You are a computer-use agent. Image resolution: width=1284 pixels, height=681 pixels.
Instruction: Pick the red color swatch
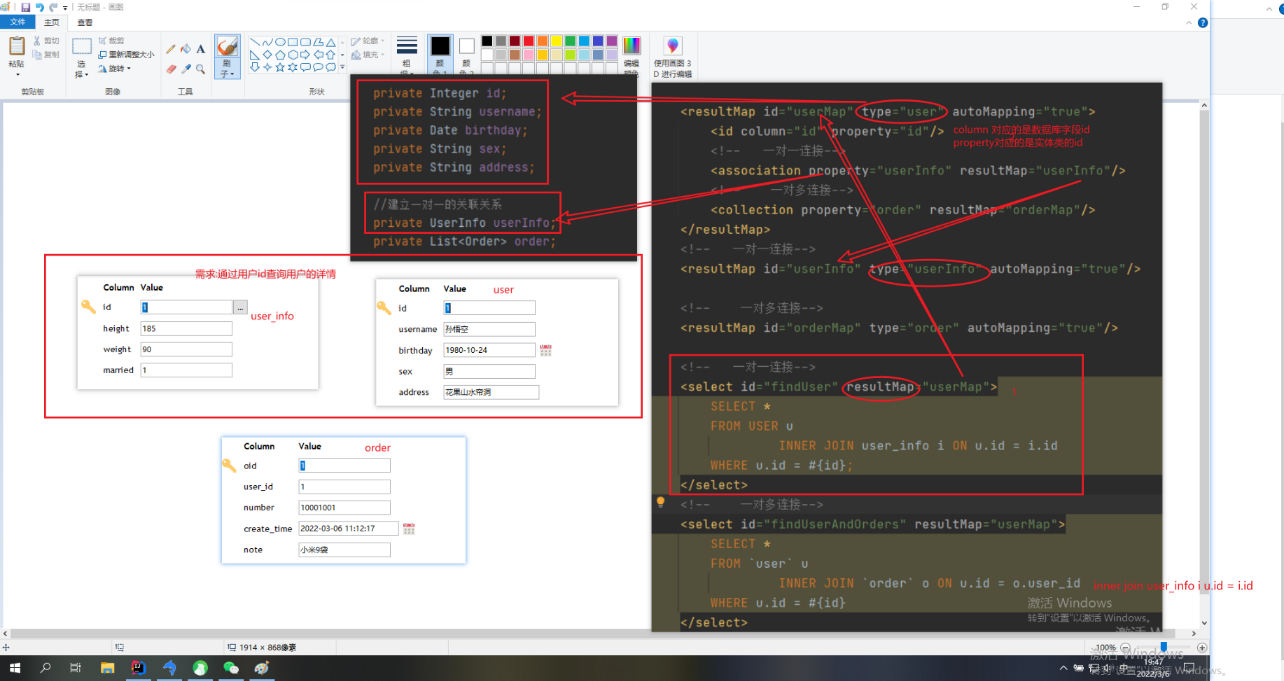pyautogui.click(x=529, y=41)
